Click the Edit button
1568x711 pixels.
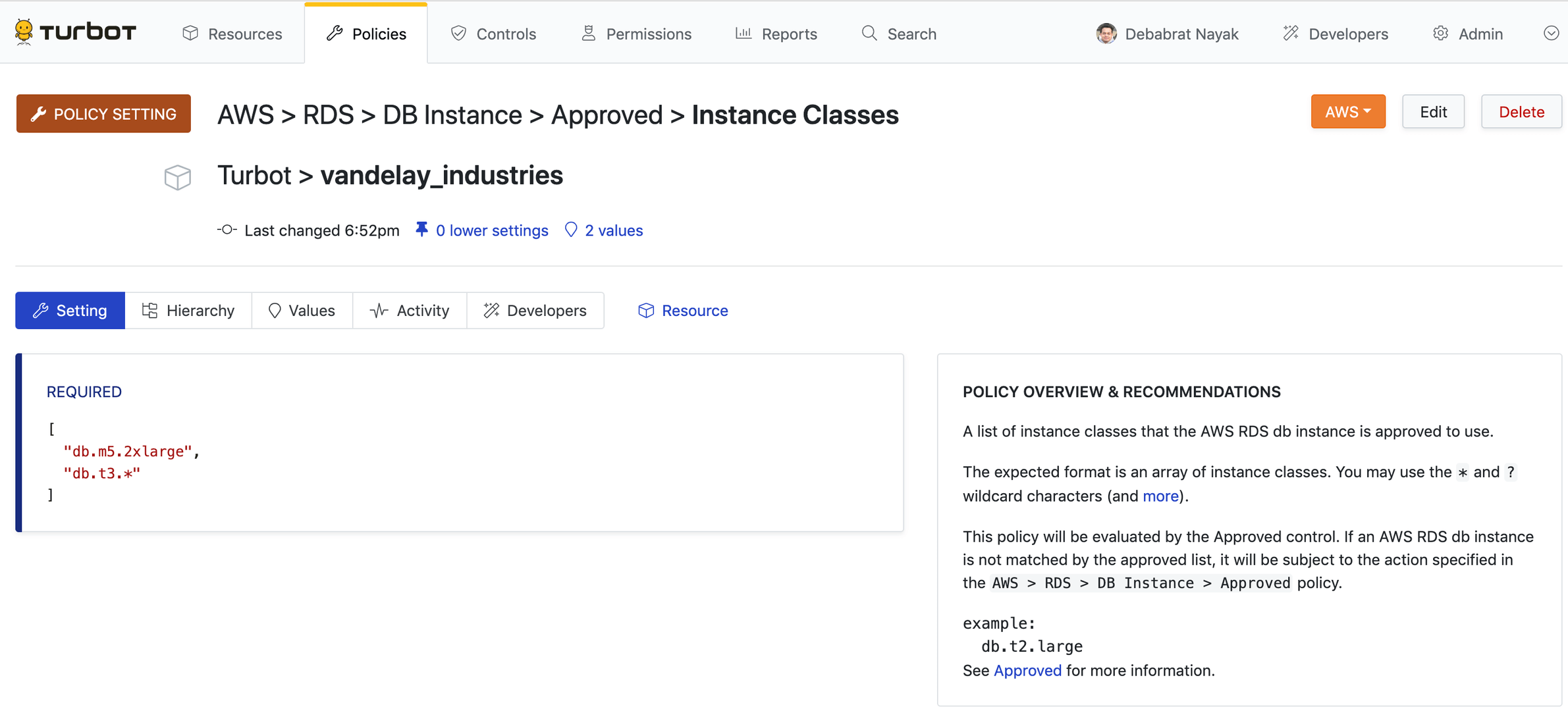[1433, 111]
